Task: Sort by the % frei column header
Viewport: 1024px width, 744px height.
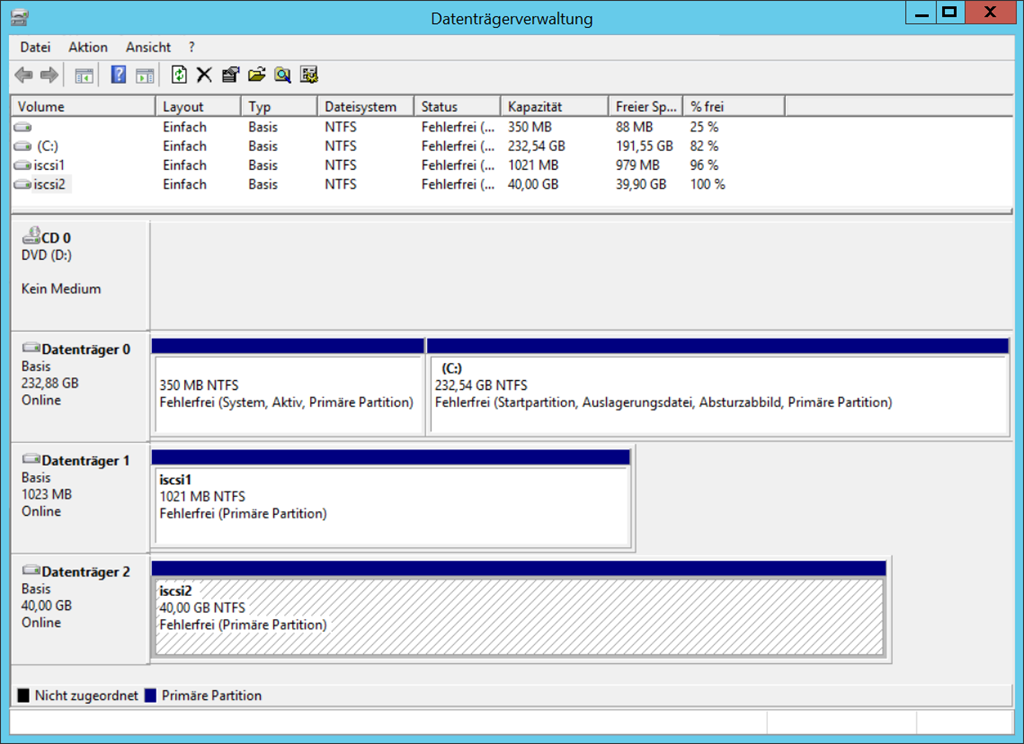Action: tap(734, 106)
